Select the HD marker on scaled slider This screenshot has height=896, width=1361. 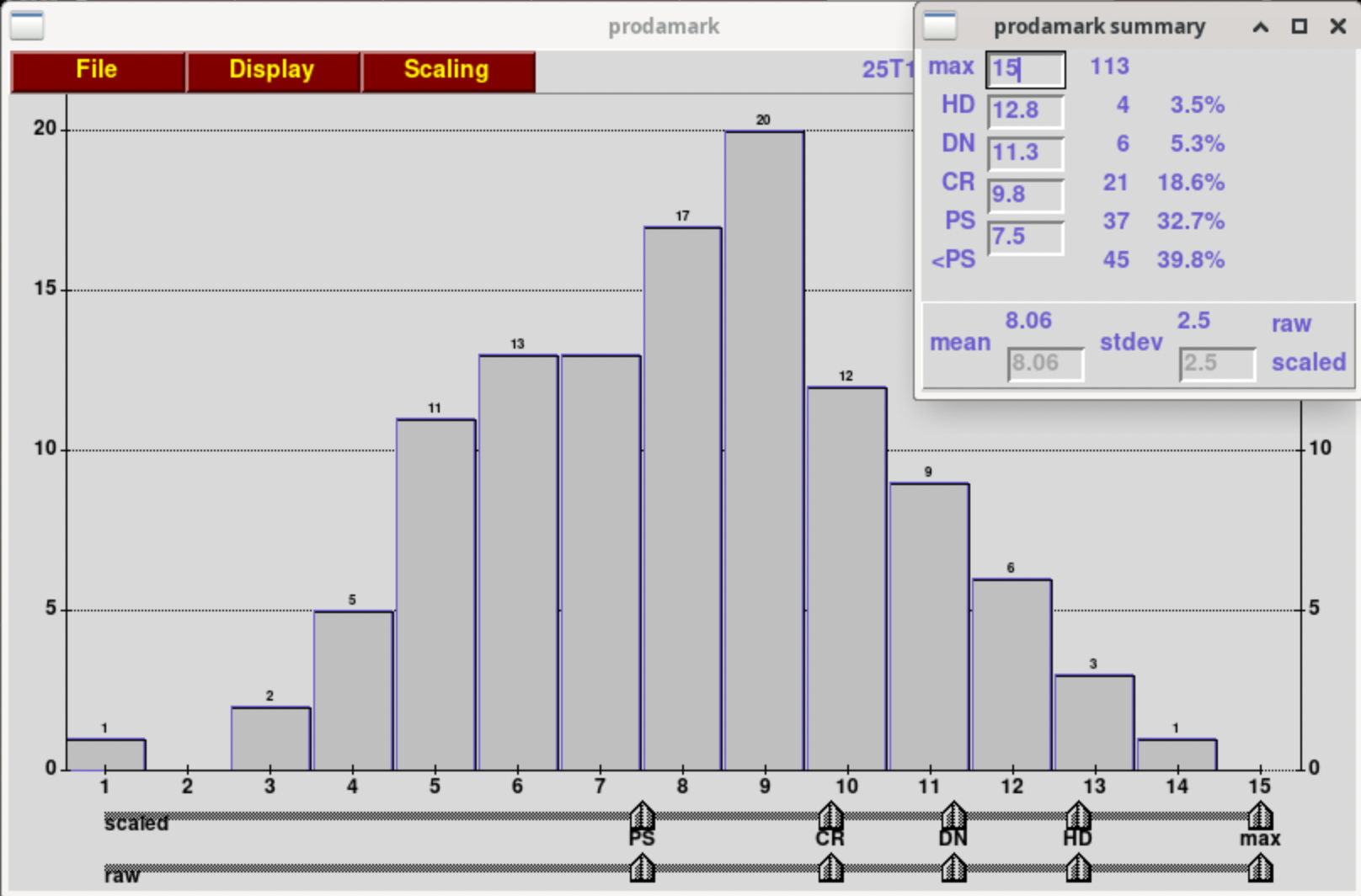pos(1078,815)
